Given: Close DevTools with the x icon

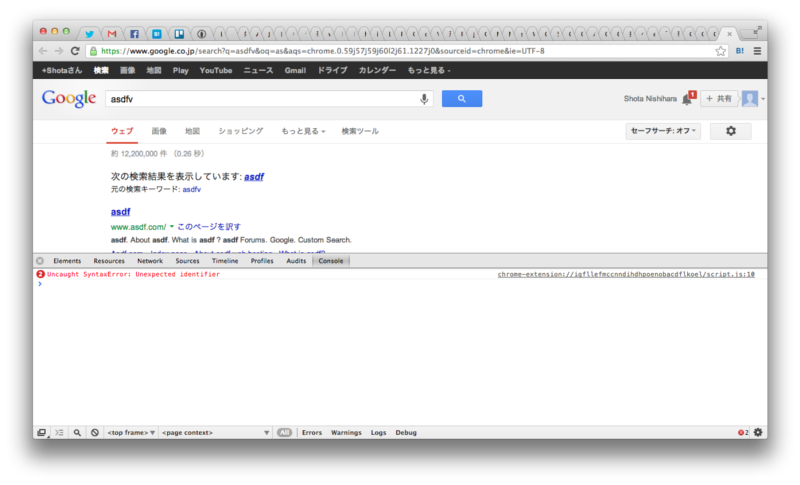Looking at the screenshot, I should [40, 261].
